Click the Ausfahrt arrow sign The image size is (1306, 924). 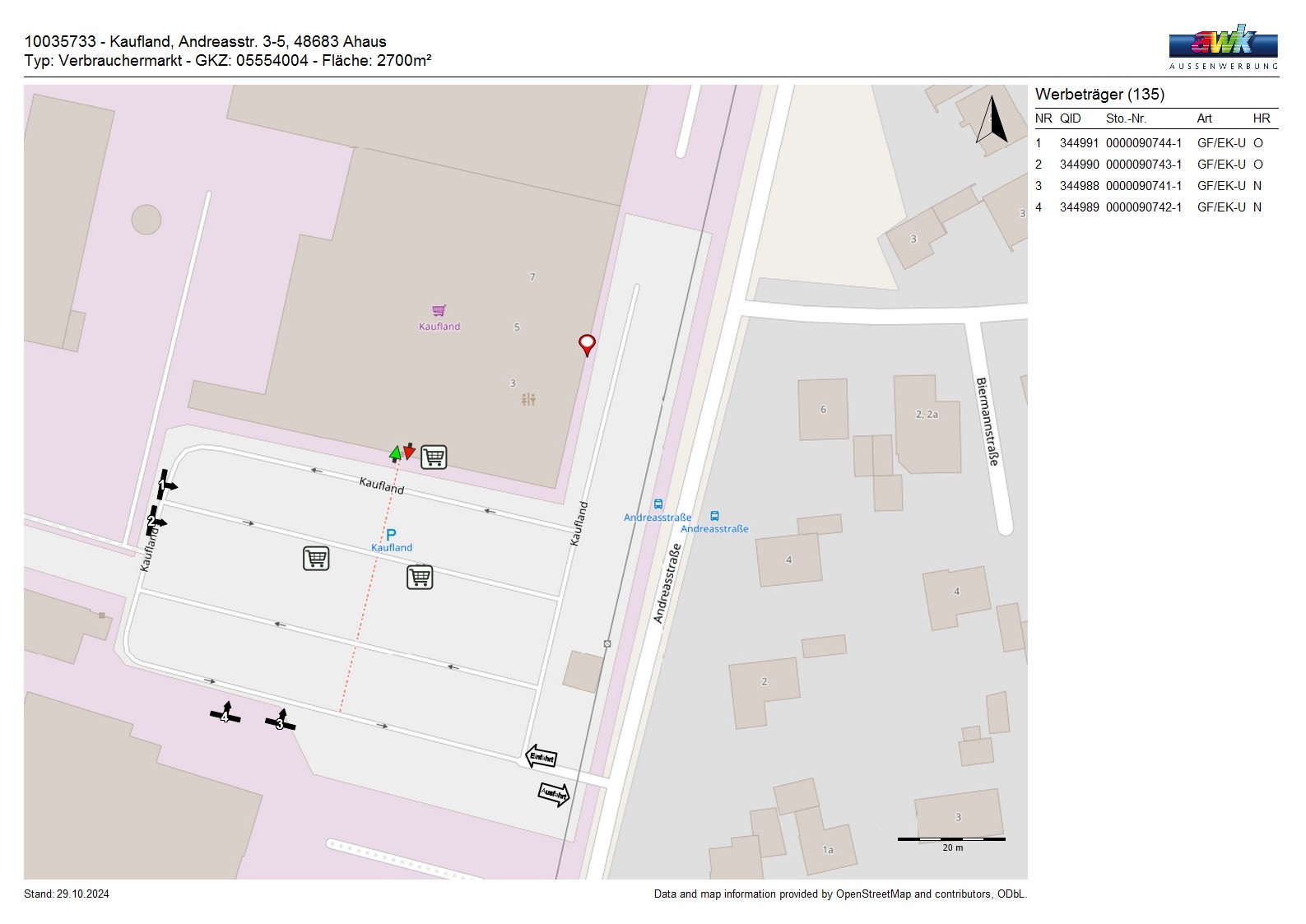coord(554,795)
